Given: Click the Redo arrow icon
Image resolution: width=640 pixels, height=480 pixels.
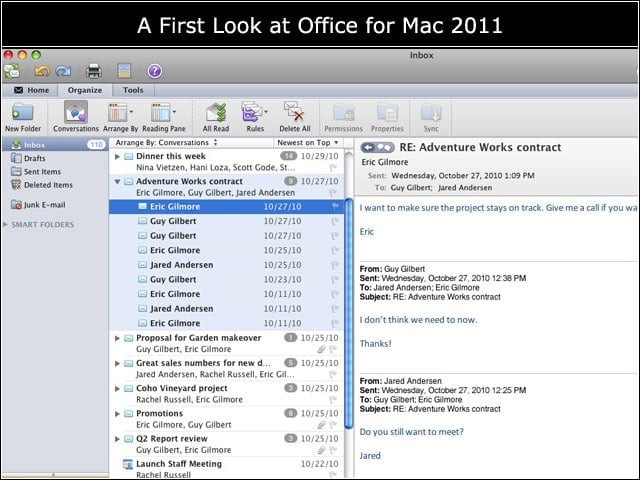Looking at the screenshot, I should pyautogui.click(x=63, y=71).
